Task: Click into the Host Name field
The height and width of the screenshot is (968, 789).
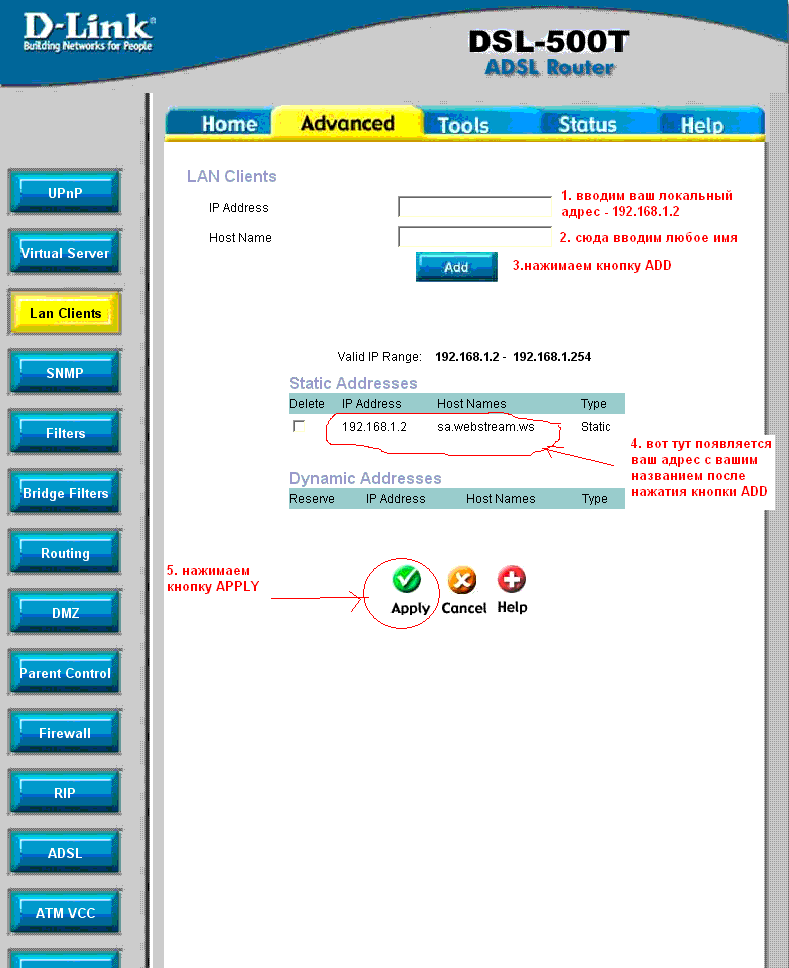Action: [x=474, y=237]
